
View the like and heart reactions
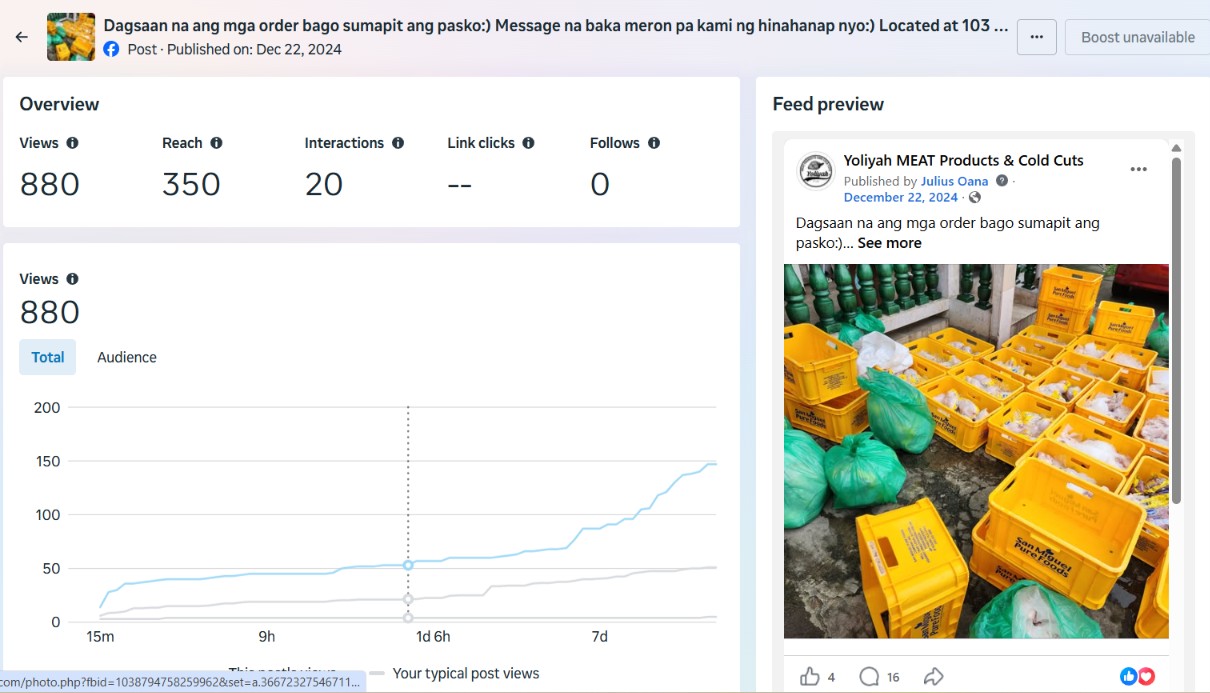pyautogui.click(x=1138, y=677)
